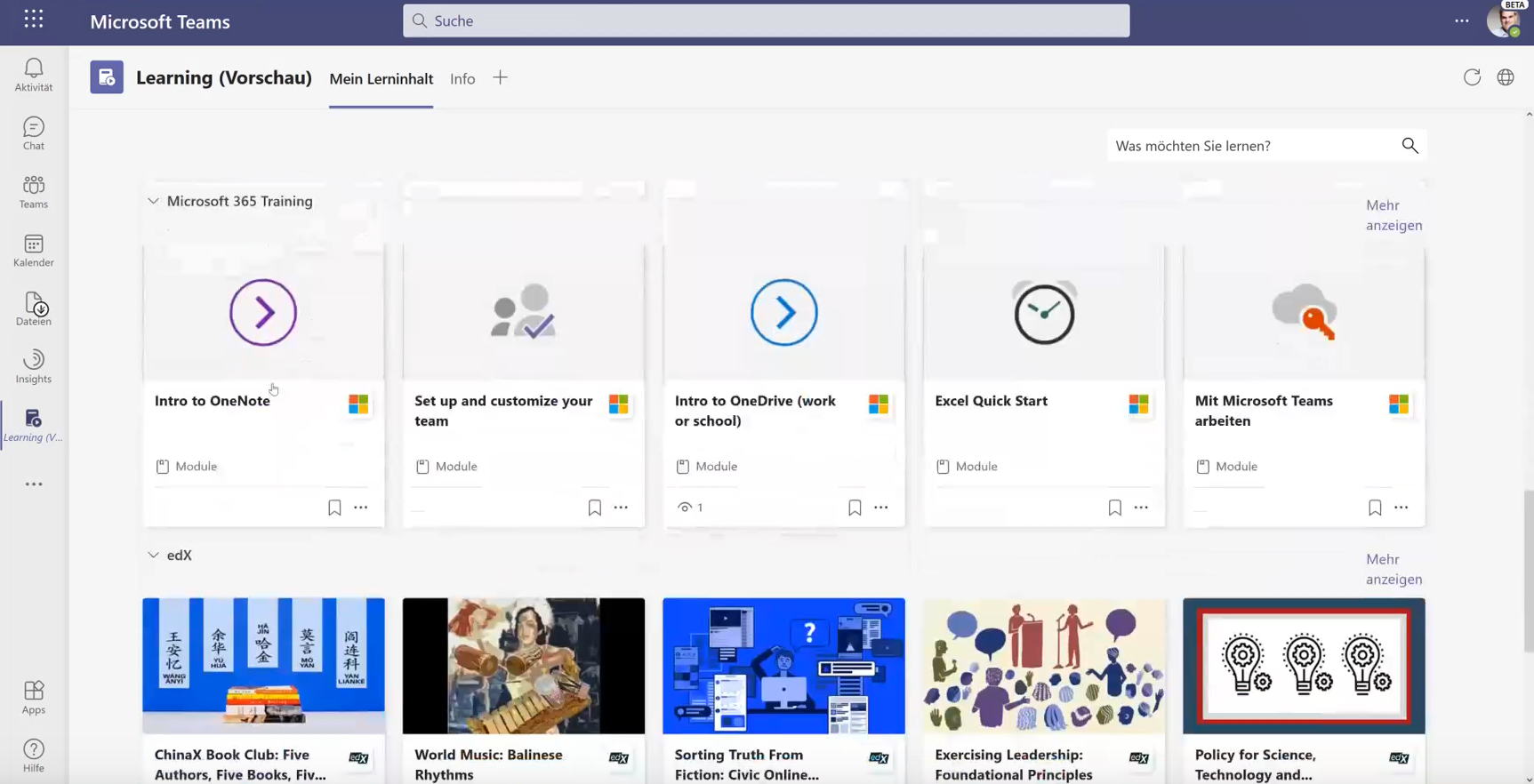Open Insights in the left sidebar
The width and height of the screenshot is (1534, 784).
click(34, 366)
